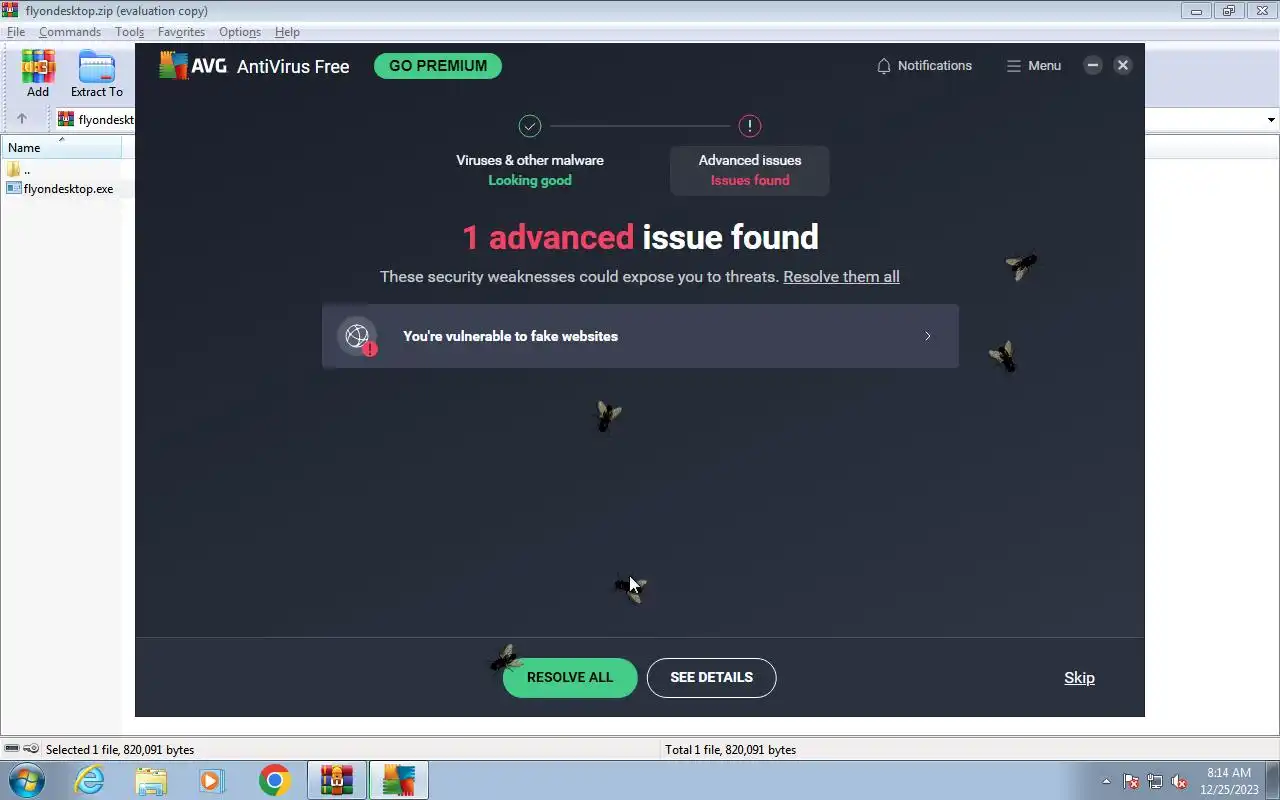Open 'You're vulnerable to fake websites' row
Viewport: 1280px width, 800px height.
(640, 336)
